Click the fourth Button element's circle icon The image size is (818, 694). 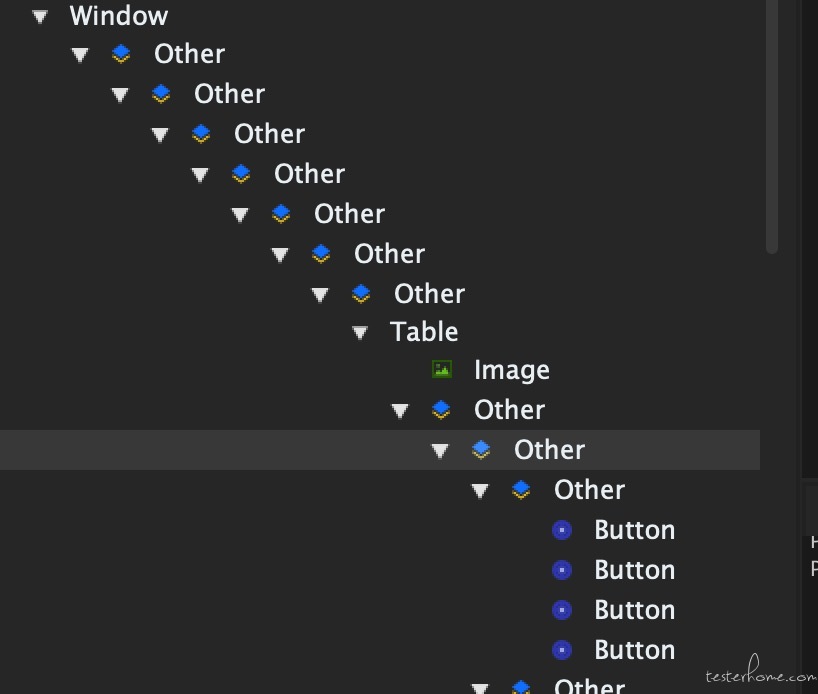click(x=562, y=650)
